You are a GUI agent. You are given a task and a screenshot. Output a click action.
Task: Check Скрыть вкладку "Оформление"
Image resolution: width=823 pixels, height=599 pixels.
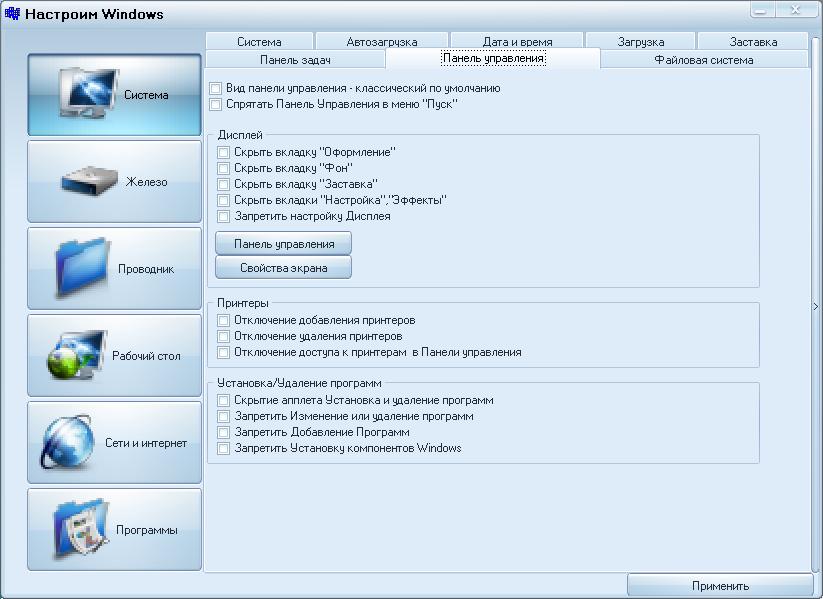point(223,152)
